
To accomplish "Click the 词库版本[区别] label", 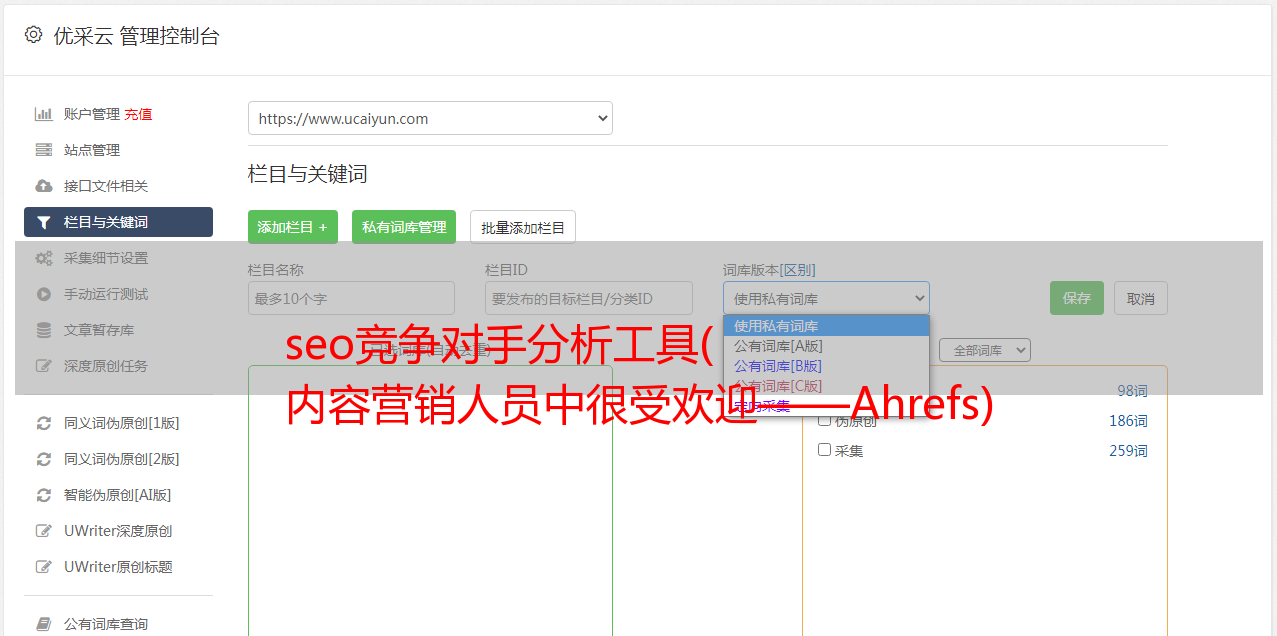I will tap(769, 270).
